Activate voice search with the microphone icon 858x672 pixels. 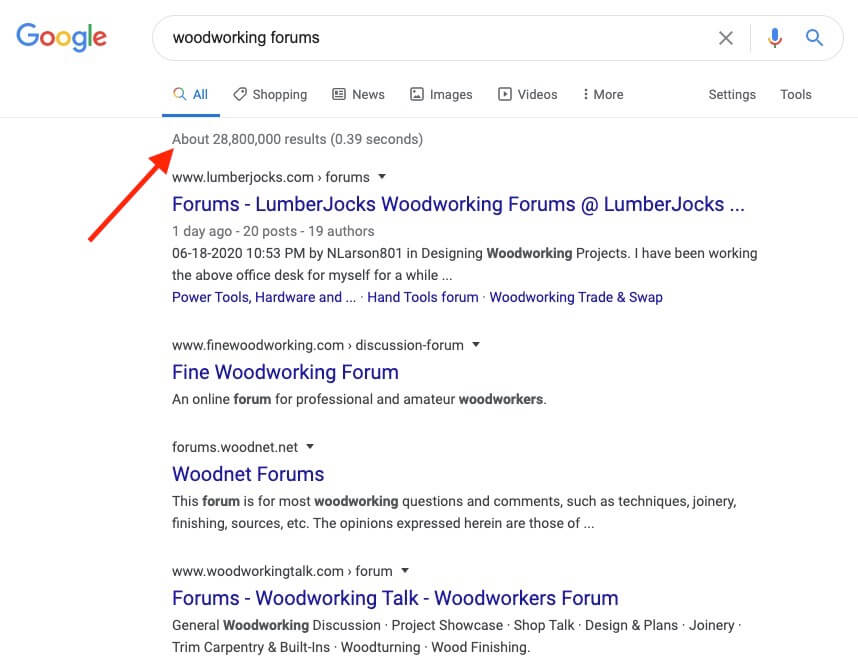click(775, 38)
